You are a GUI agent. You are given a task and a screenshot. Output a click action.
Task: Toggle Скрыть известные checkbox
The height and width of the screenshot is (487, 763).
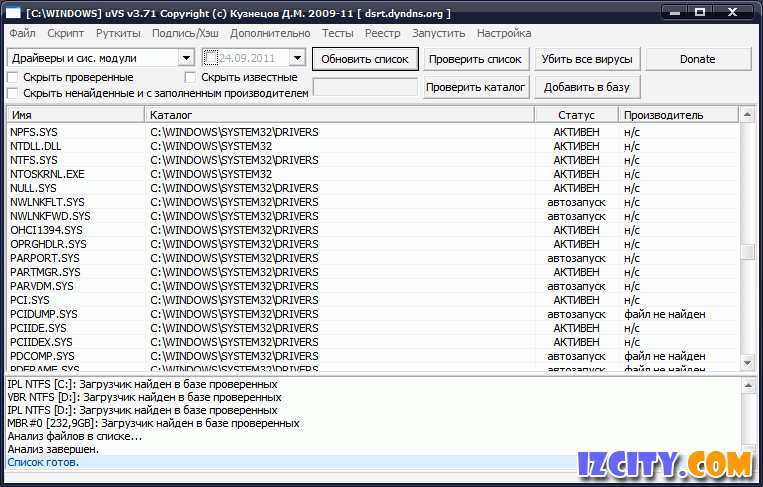pyautogui.click(x=190, y=77)
